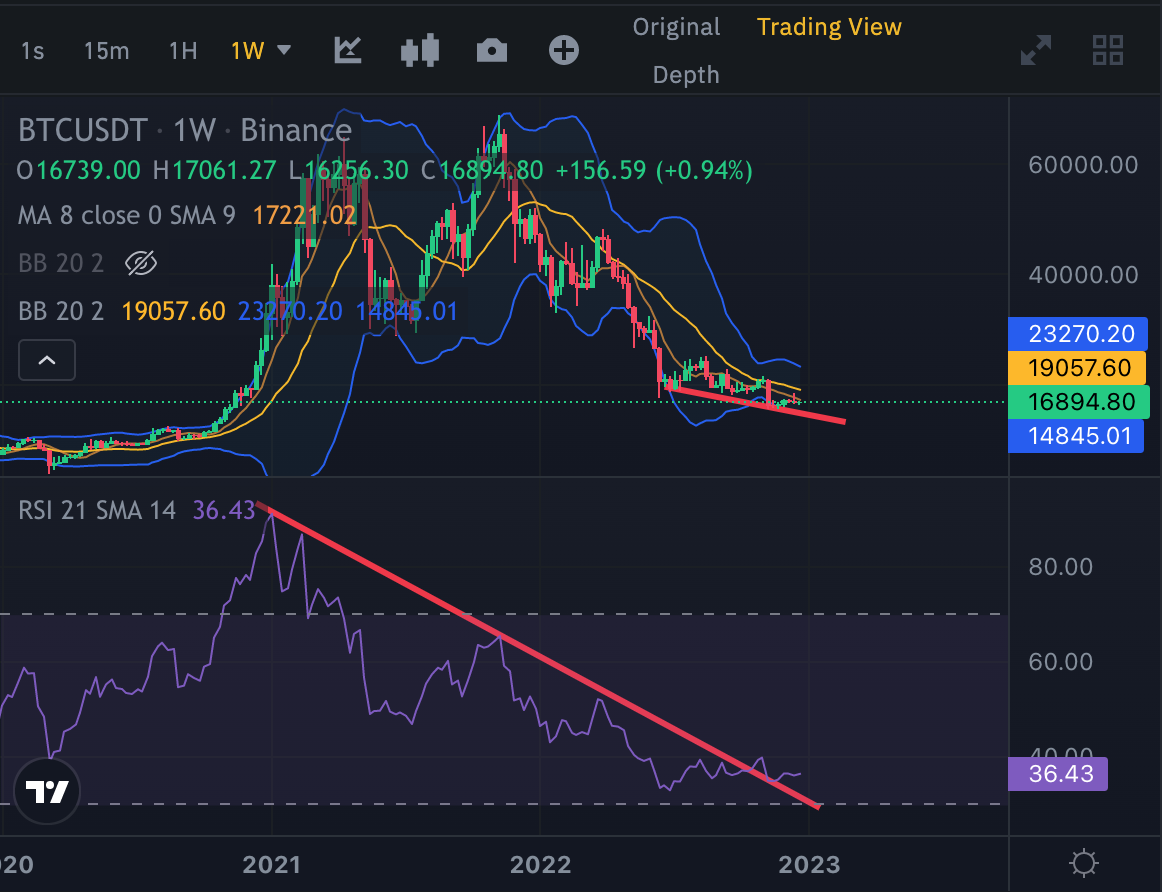Click the 14845.01 lower band price label
Viewport: 1162px width, 892px height.
pyautogui.click(x=1078, y=436)
